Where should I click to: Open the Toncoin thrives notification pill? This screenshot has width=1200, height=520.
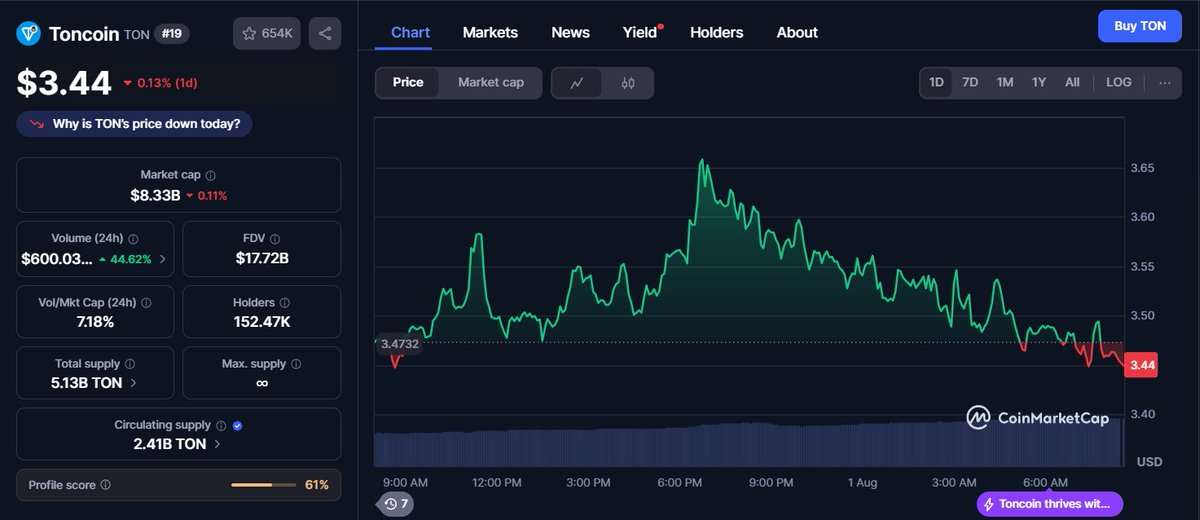click(1050, 504)
